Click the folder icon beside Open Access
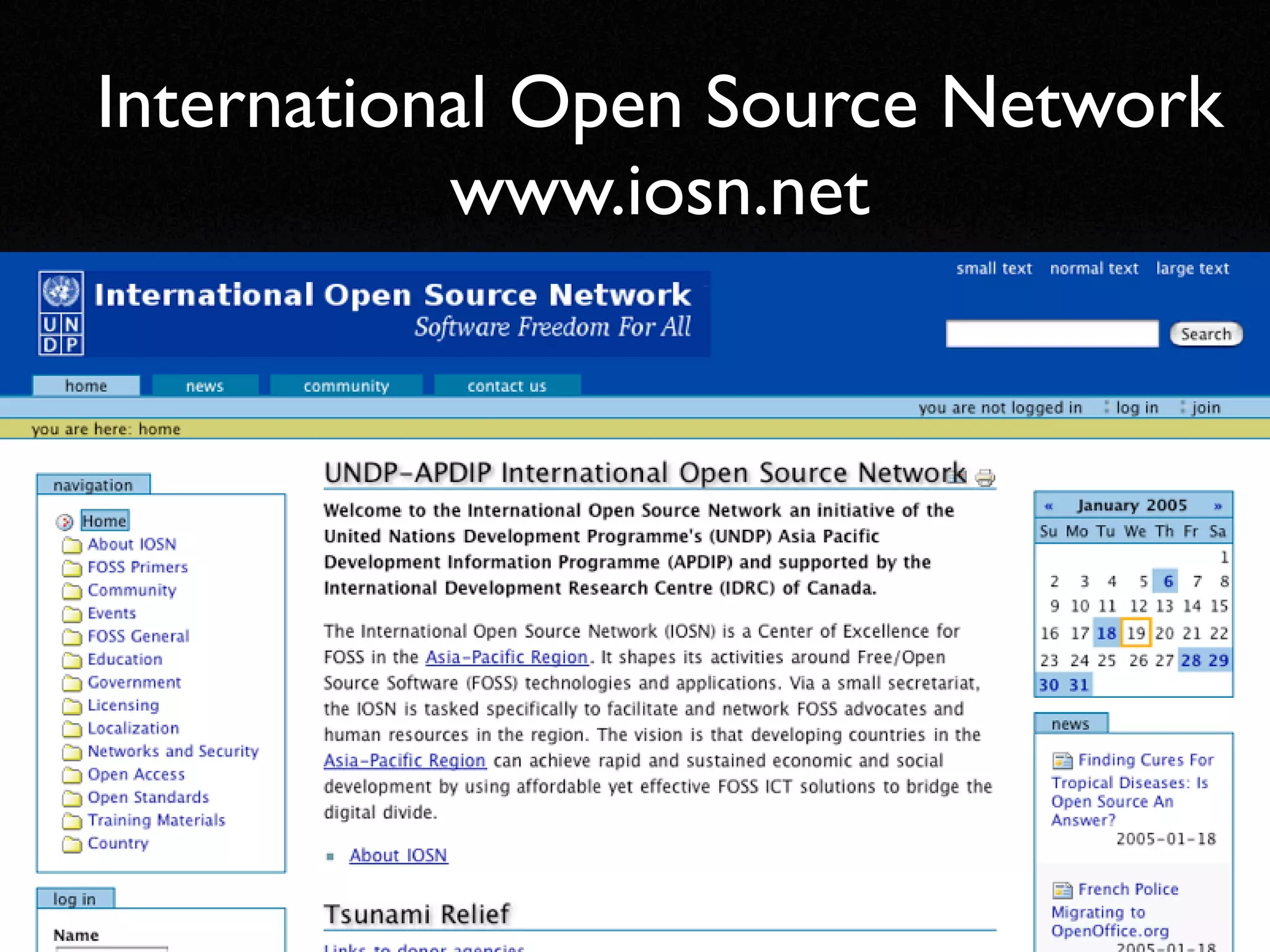 tap(72, 775)
